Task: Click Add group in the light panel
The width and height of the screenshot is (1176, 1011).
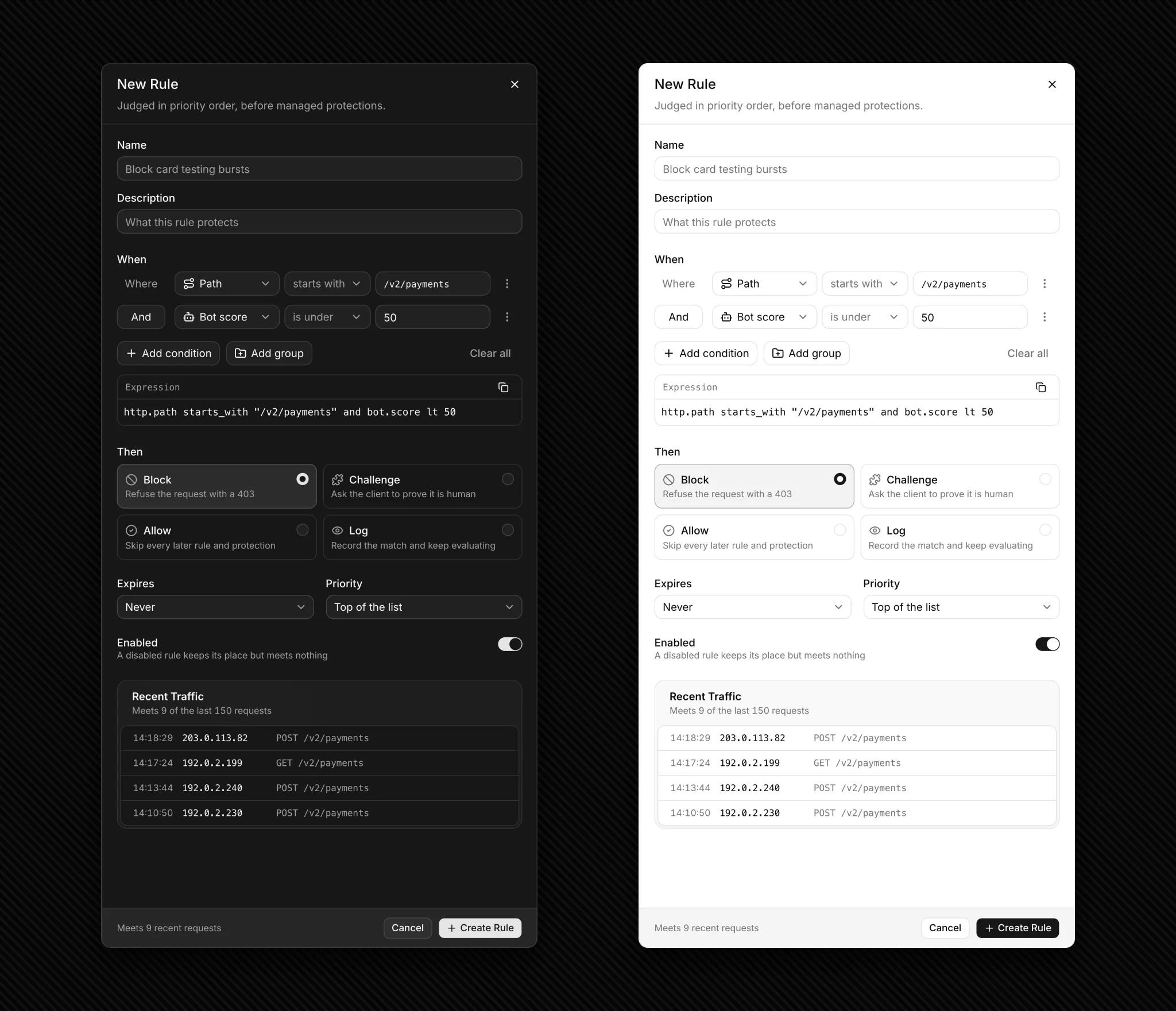Action: [806, 353]
